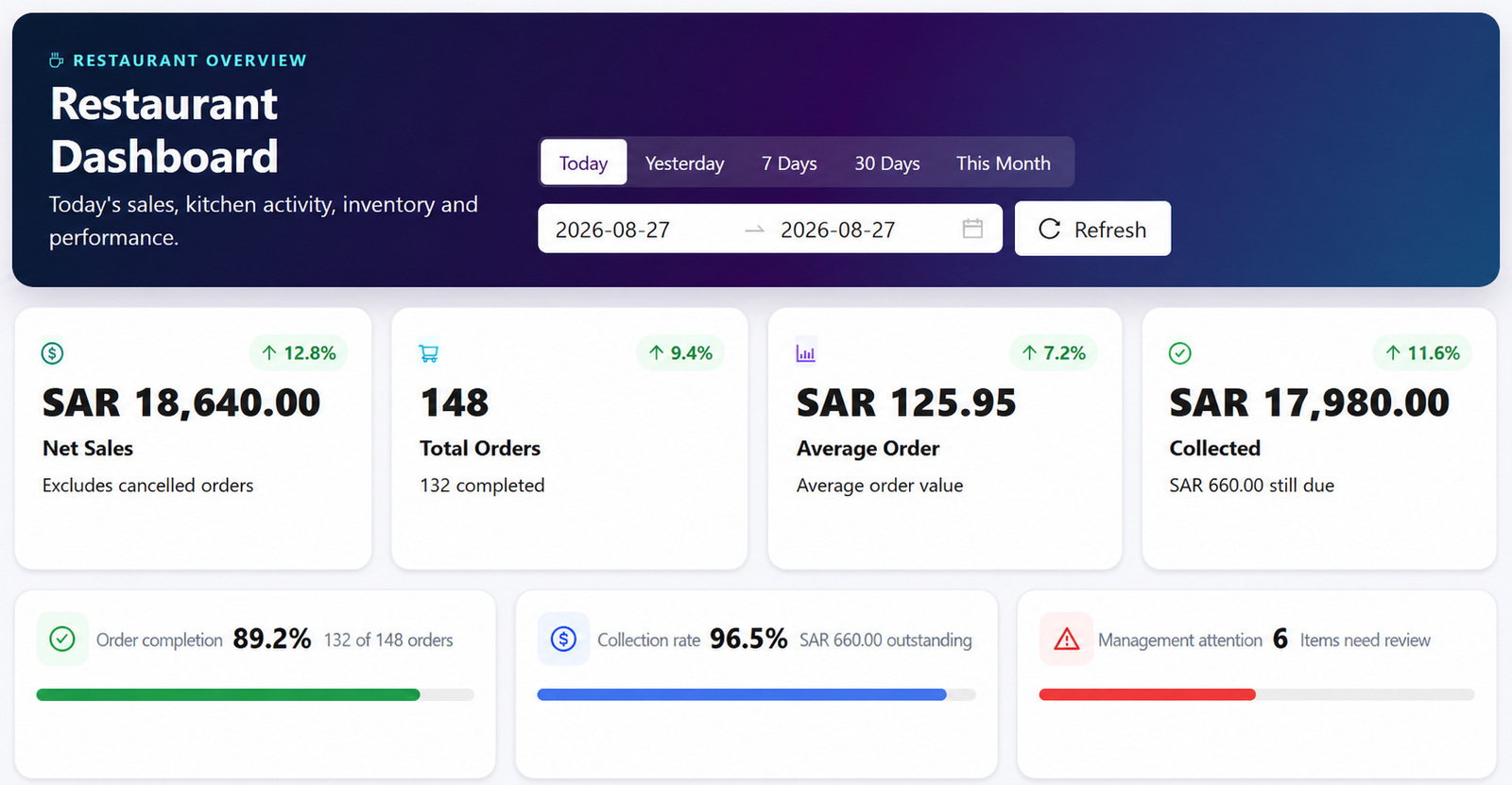
Task: Click the 89.2% completion figure
Action: 272,640
